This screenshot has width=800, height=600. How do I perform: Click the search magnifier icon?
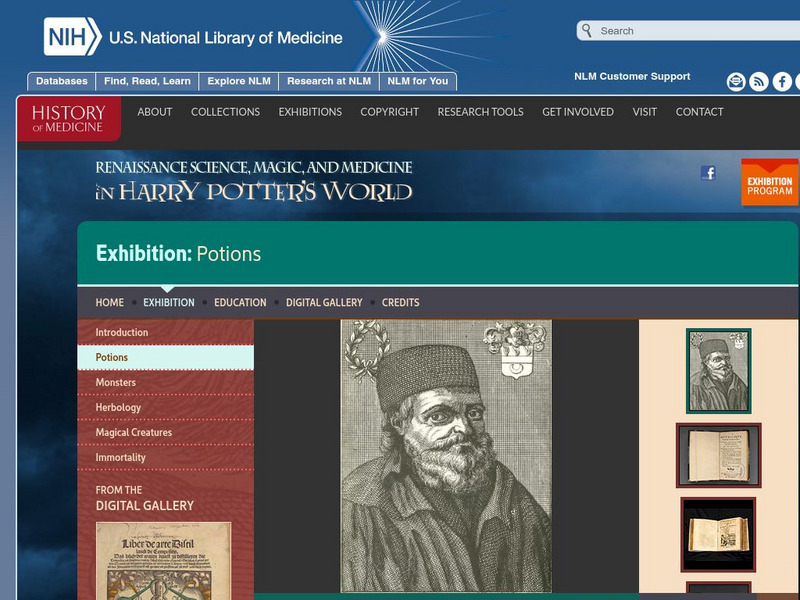pyautogui.click(x=587, y=31)
